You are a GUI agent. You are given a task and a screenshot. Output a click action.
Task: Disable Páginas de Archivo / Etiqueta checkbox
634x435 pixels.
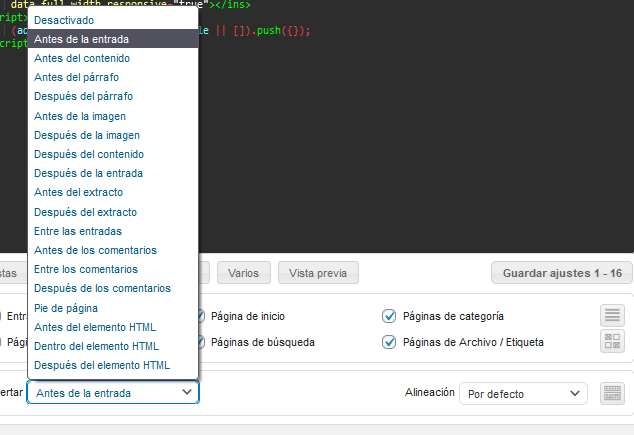[x=389, y=342]
